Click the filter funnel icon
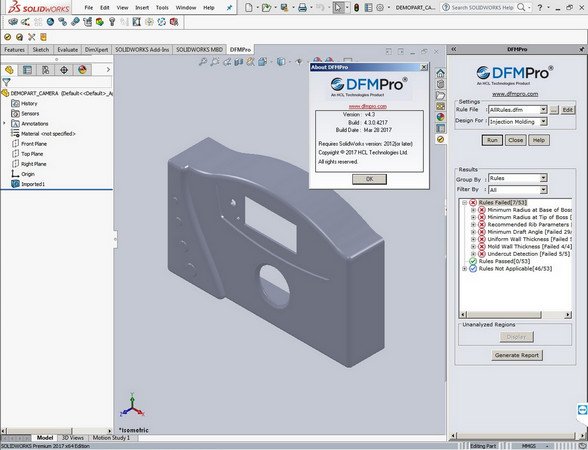Screen dimensions: 588x450 coord(6,82)
